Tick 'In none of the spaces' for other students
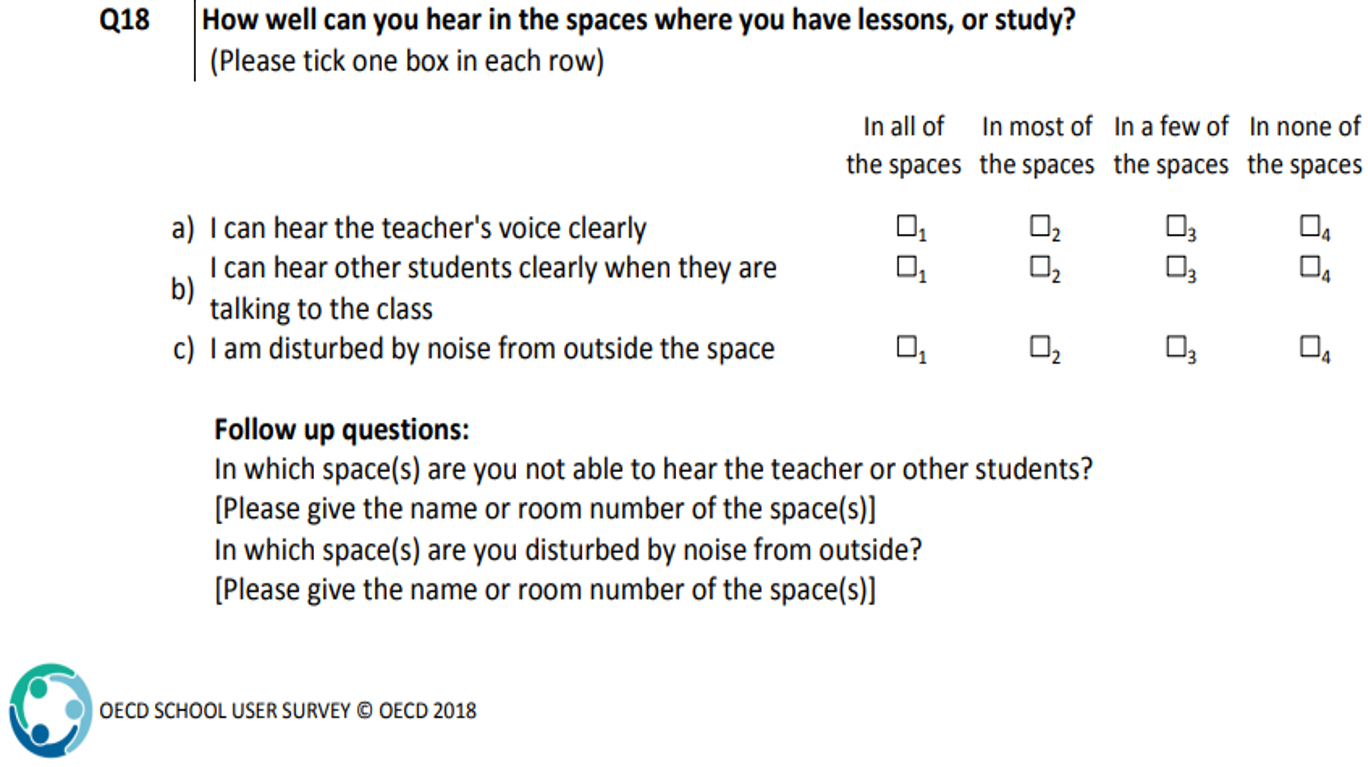 (1309, 266)
